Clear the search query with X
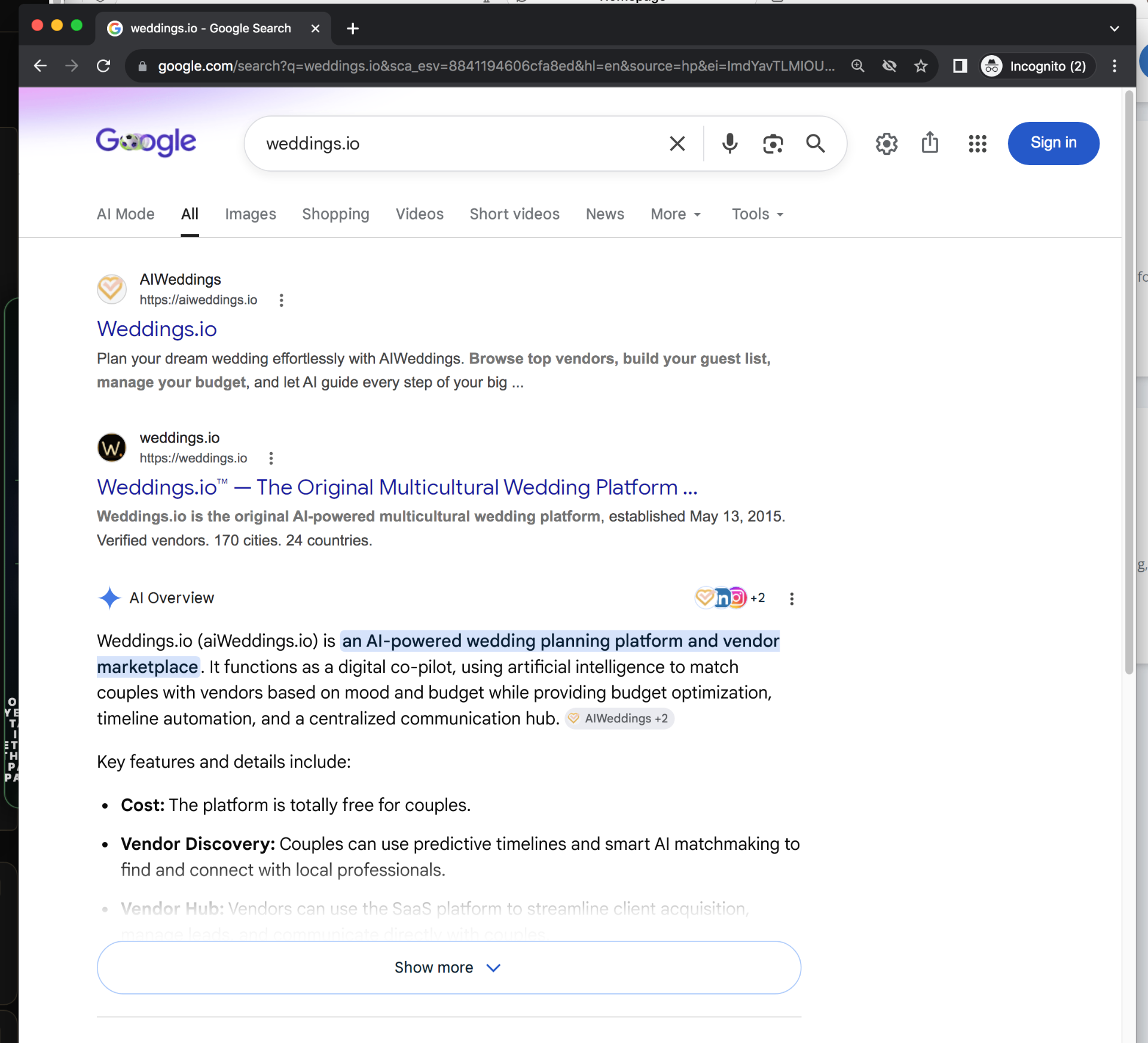This screenshot has height=1043, width=1148. coord(677,144)
